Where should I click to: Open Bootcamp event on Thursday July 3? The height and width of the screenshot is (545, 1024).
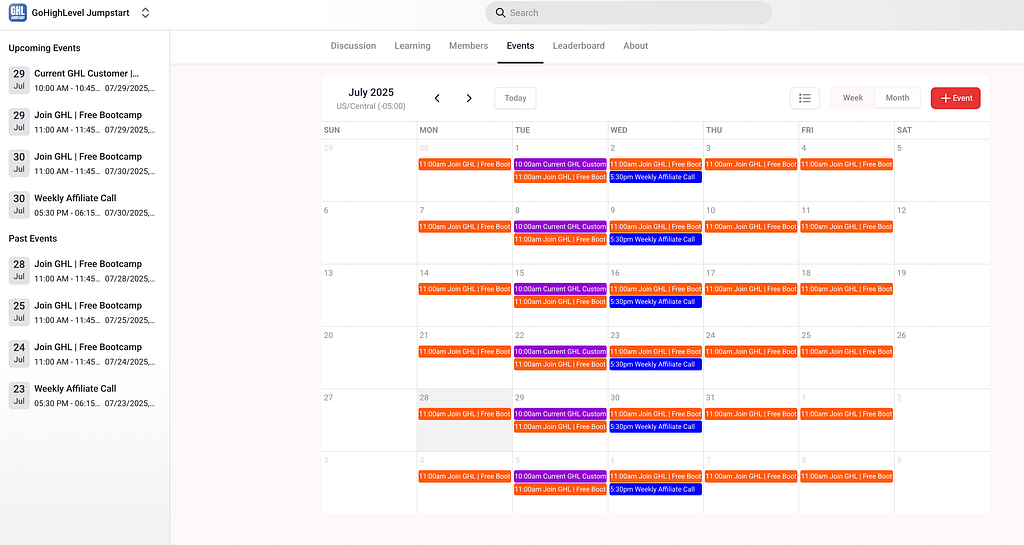[751, 164]
